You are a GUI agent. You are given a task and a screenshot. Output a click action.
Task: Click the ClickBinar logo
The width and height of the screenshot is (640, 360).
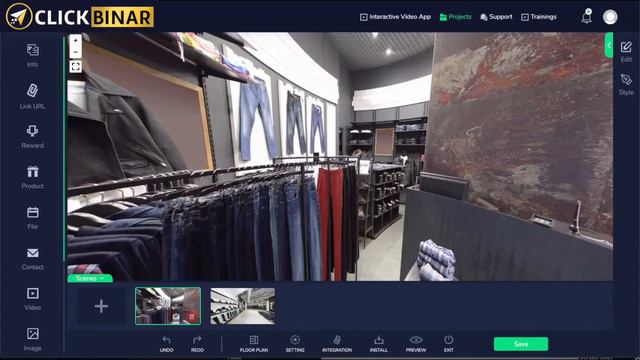[80, 17]
